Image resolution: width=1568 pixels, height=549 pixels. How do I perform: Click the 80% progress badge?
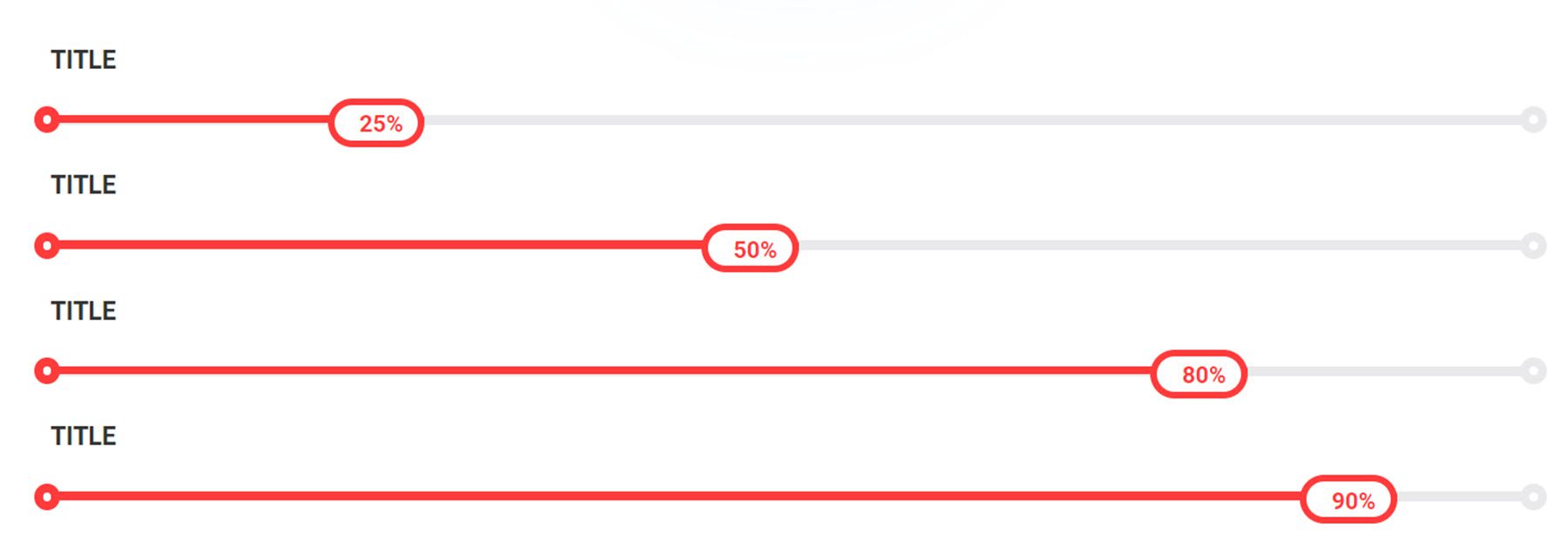(1199, 374)
